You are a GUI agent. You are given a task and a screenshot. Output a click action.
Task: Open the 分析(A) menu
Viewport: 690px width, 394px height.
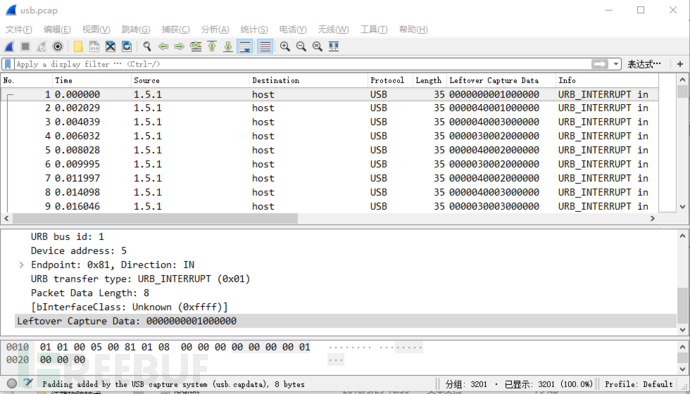[215, 29]
